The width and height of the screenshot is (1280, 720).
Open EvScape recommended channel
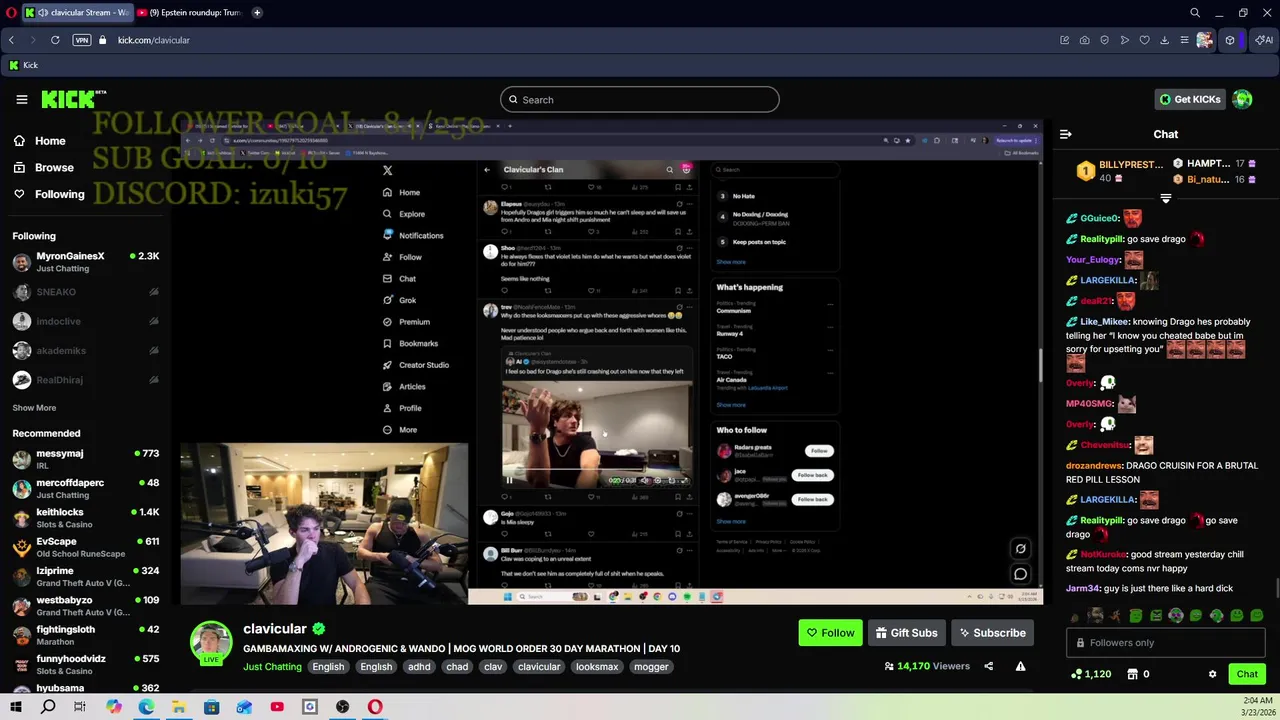(85, 547)
